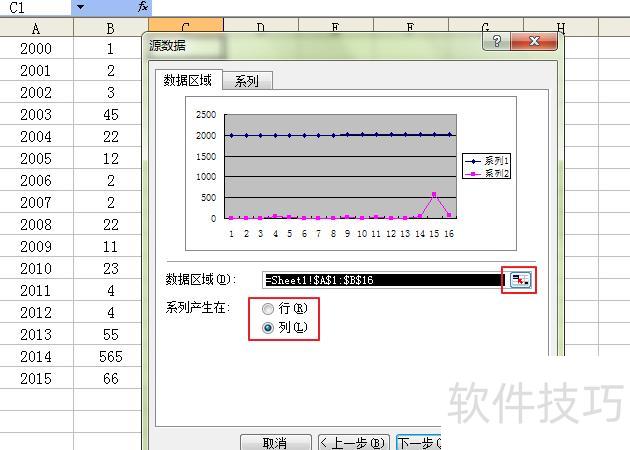Select column A header

(36, 28)
